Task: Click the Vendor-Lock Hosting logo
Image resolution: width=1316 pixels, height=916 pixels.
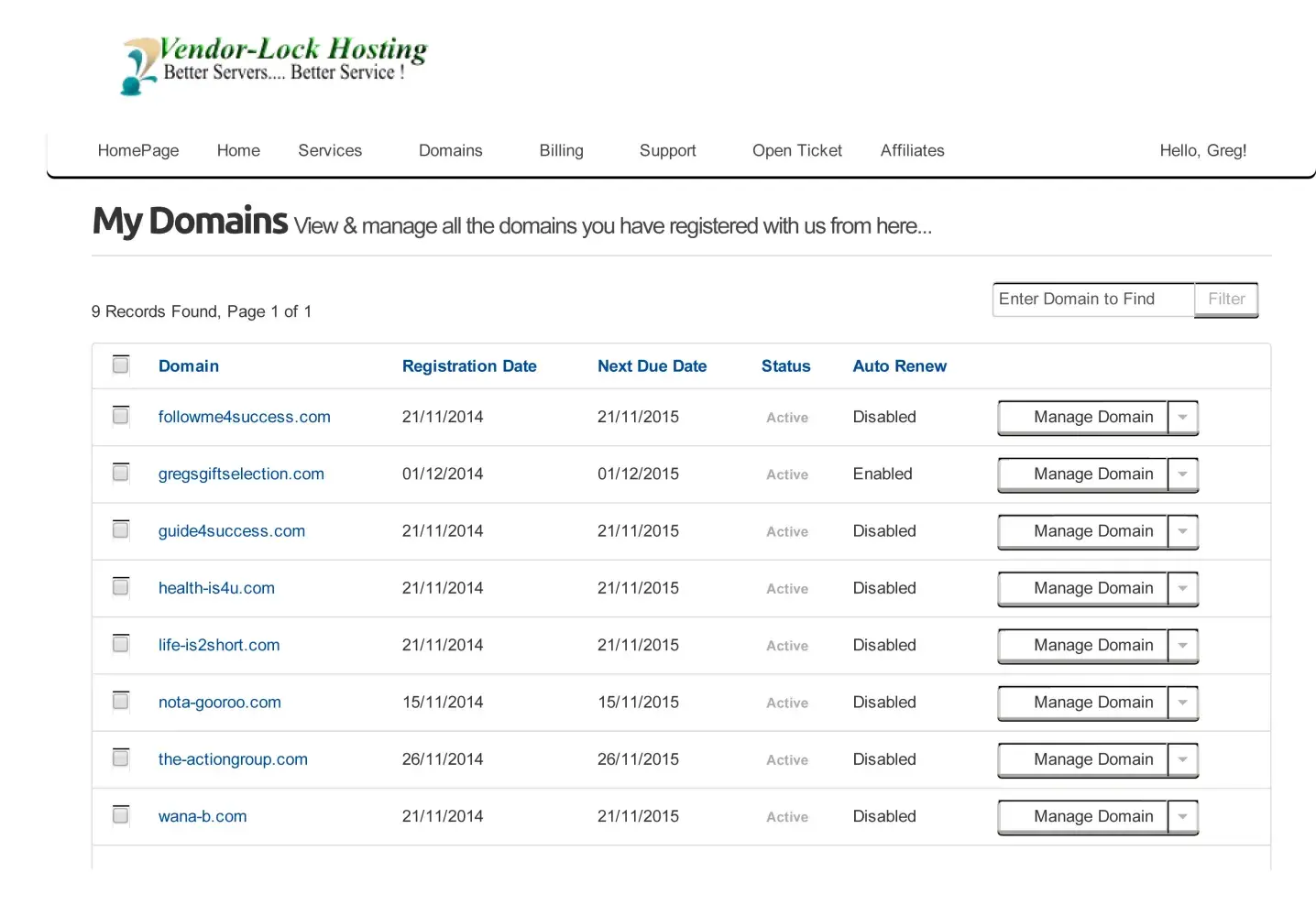Action: pos(273,62)
